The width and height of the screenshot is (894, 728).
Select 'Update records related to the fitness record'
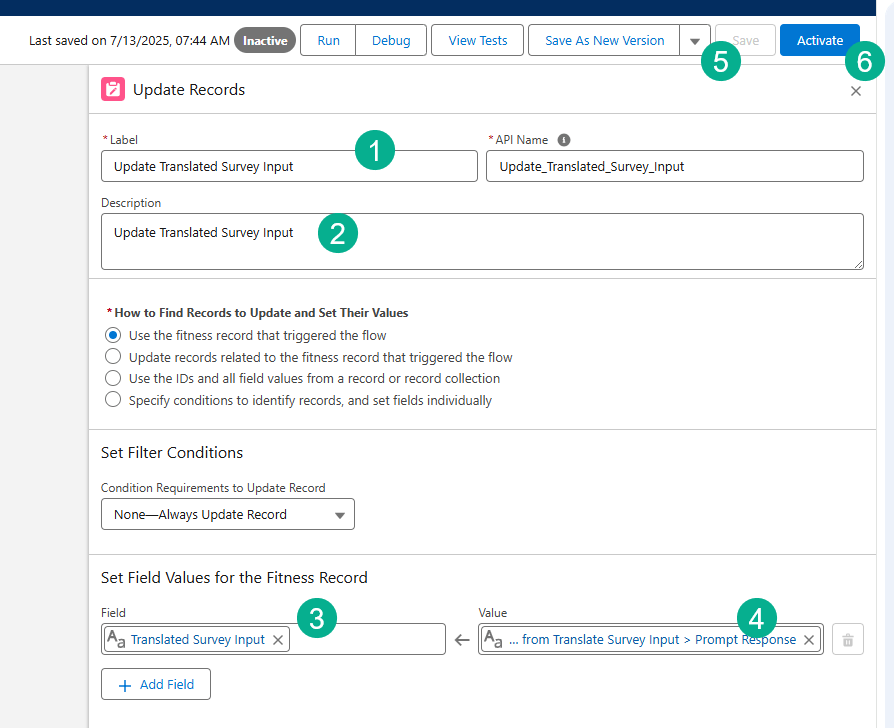tap(113, 357)
